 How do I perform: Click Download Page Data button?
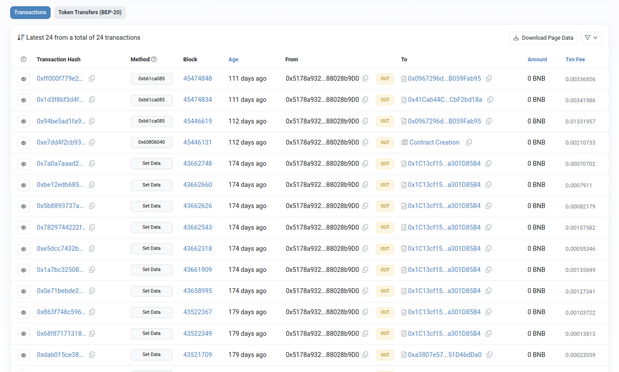(x=543, y=38)
